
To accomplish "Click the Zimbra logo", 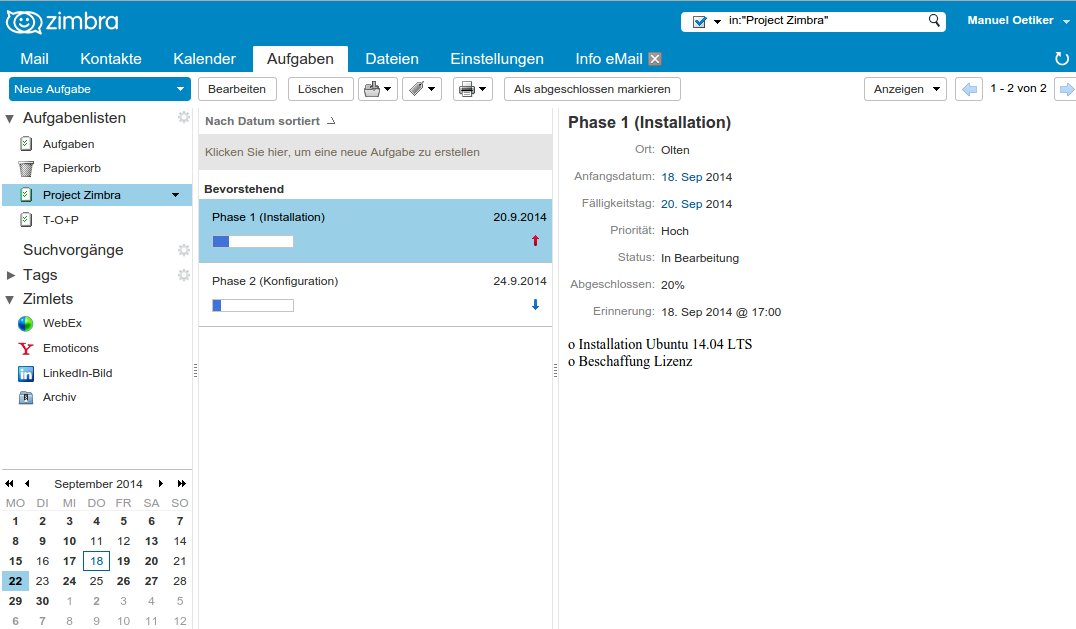I will pos(62,22).
